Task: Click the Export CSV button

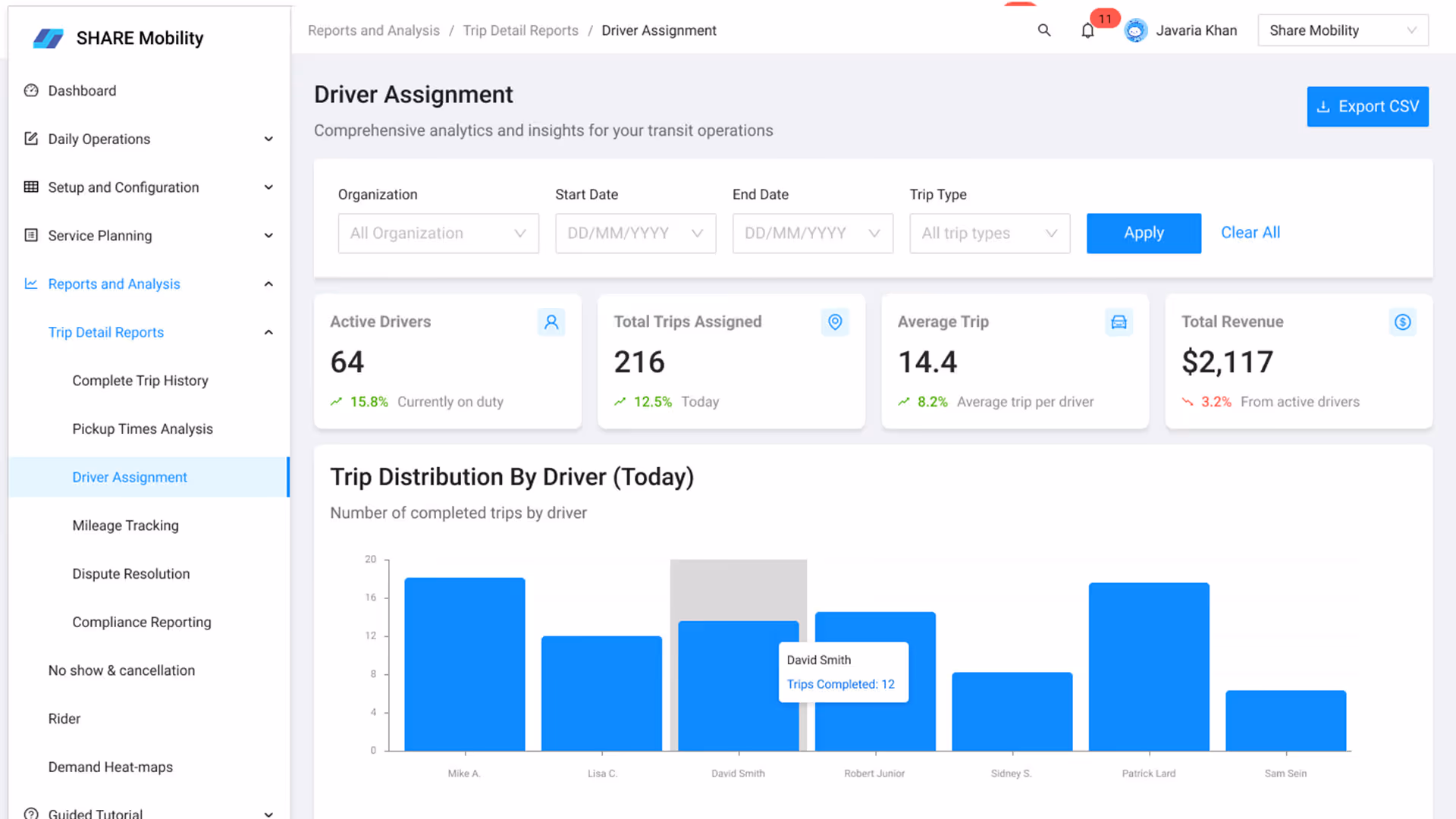Action: 1367,107
